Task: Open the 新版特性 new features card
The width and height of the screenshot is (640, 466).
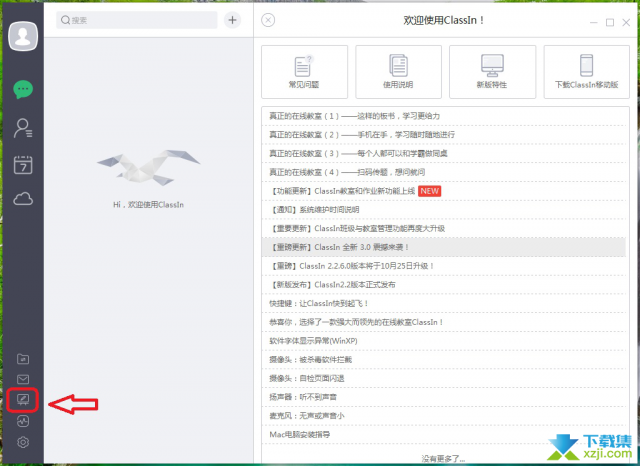Action: tap(492, 72)
